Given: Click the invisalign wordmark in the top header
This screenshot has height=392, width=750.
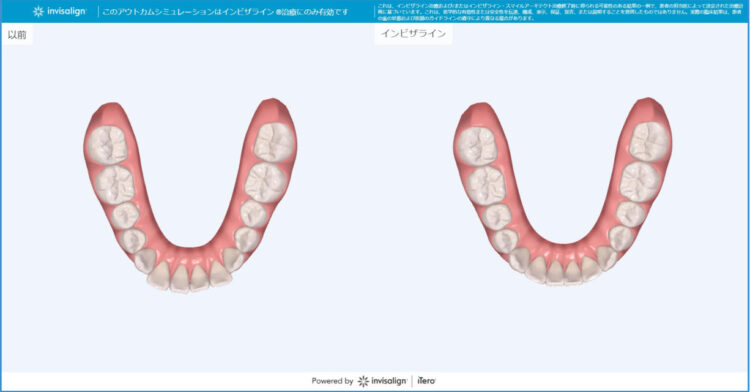Looking at the screenshot, I should click(66, 11).
